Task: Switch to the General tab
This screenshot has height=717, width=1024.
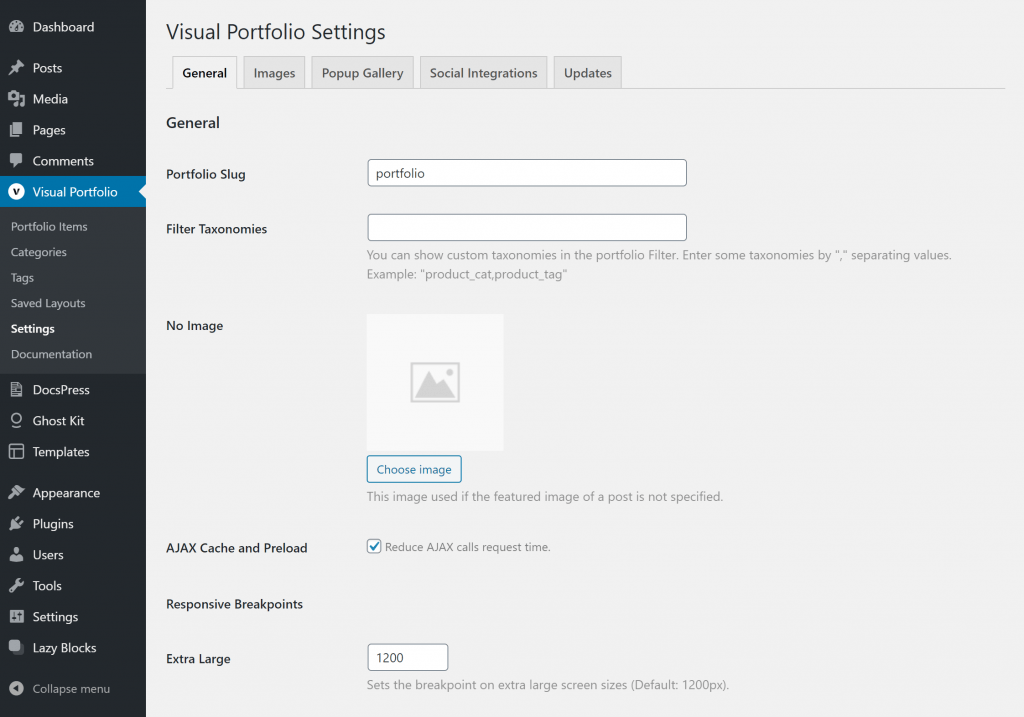Action: pyautogui.click(x=204, y=73)
